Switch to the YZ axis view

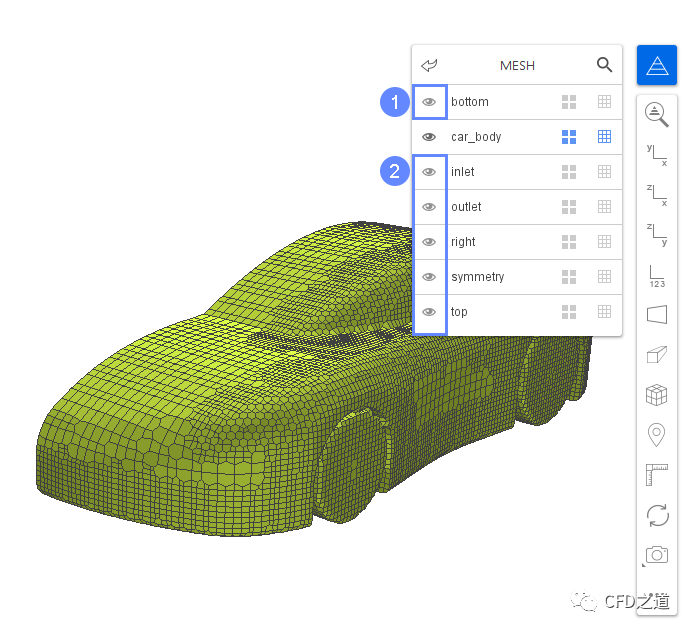click(656, 234)
